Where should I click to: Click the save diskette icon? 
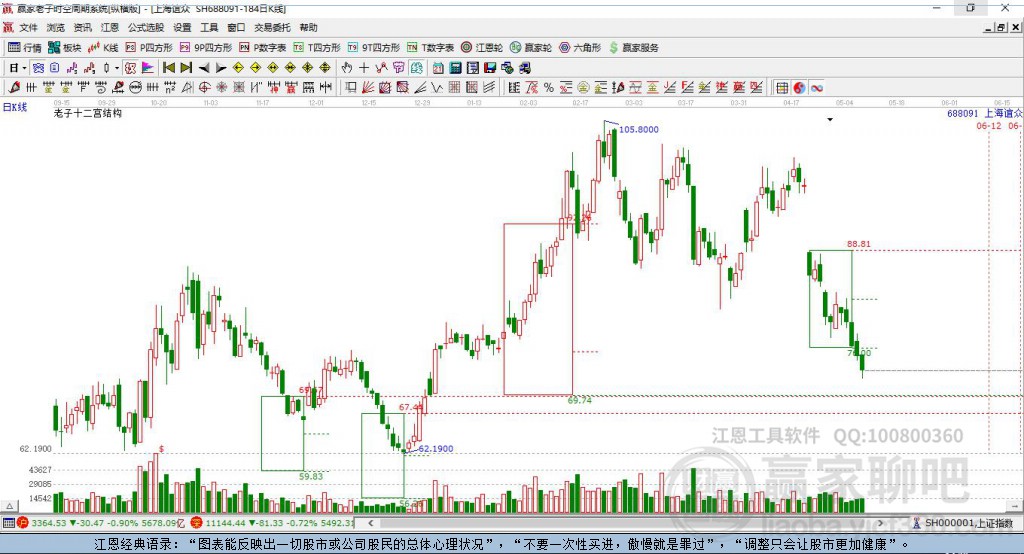pos(490,68)
